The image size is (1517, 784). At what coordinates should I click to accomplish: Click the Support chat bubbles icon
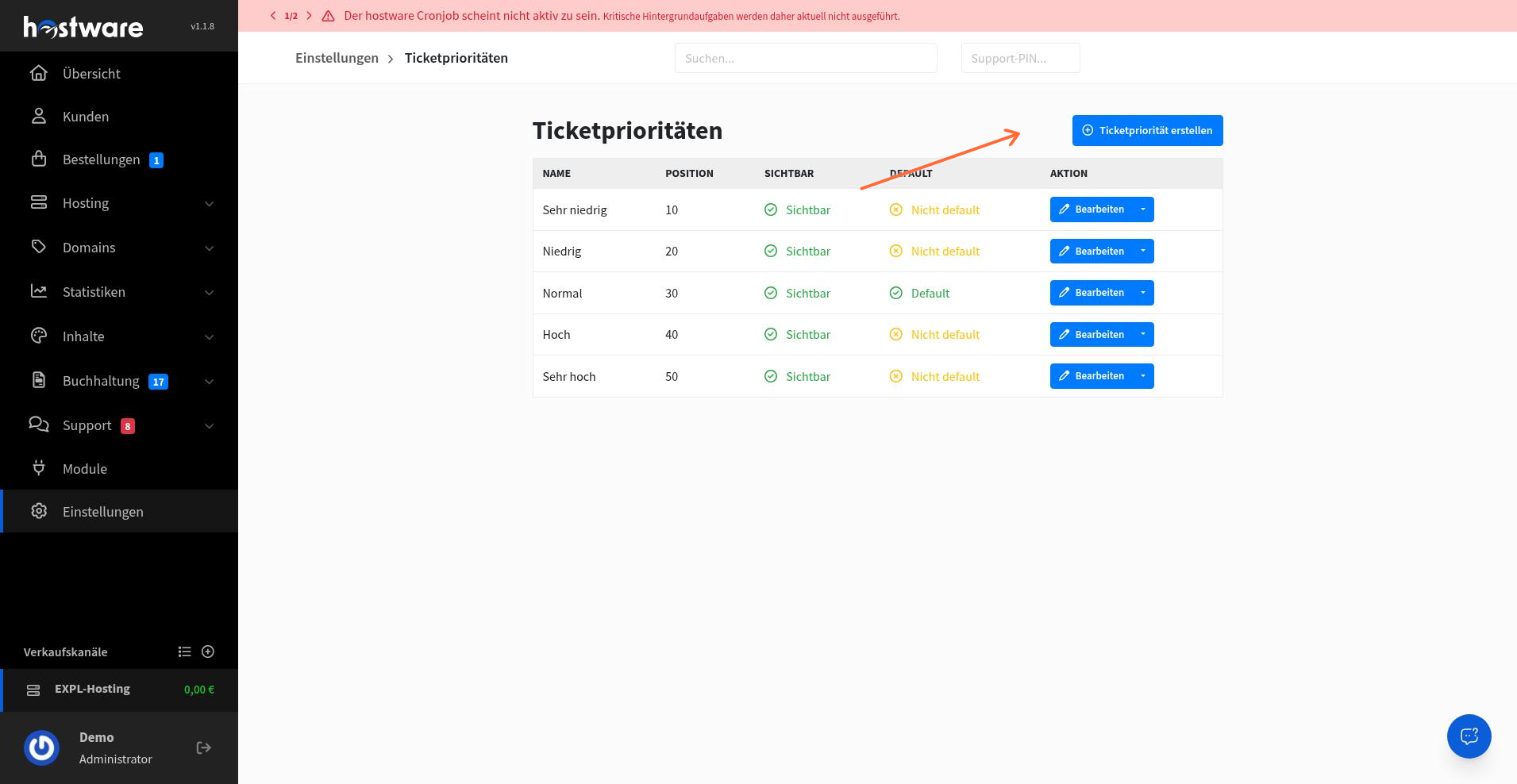click(x=39, y=425)
